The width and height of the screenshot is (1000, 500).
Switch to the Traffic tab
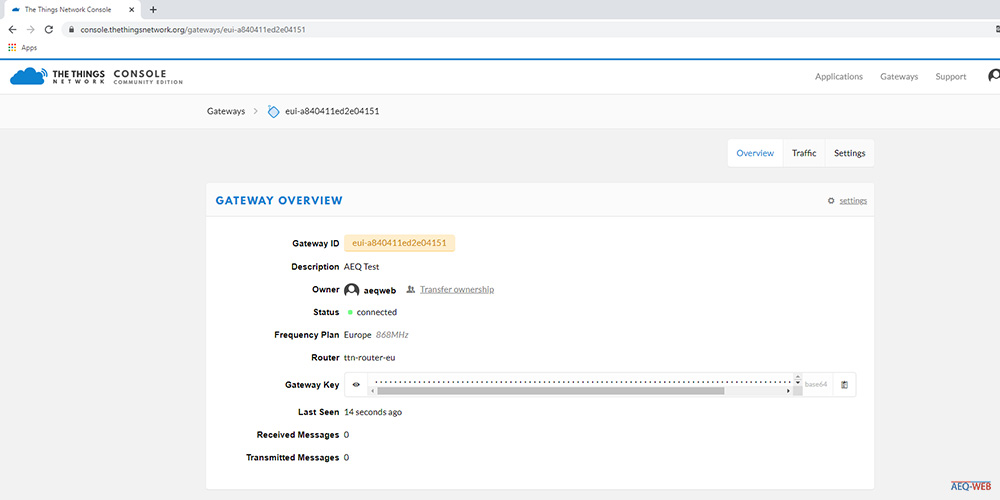[804, 153]
